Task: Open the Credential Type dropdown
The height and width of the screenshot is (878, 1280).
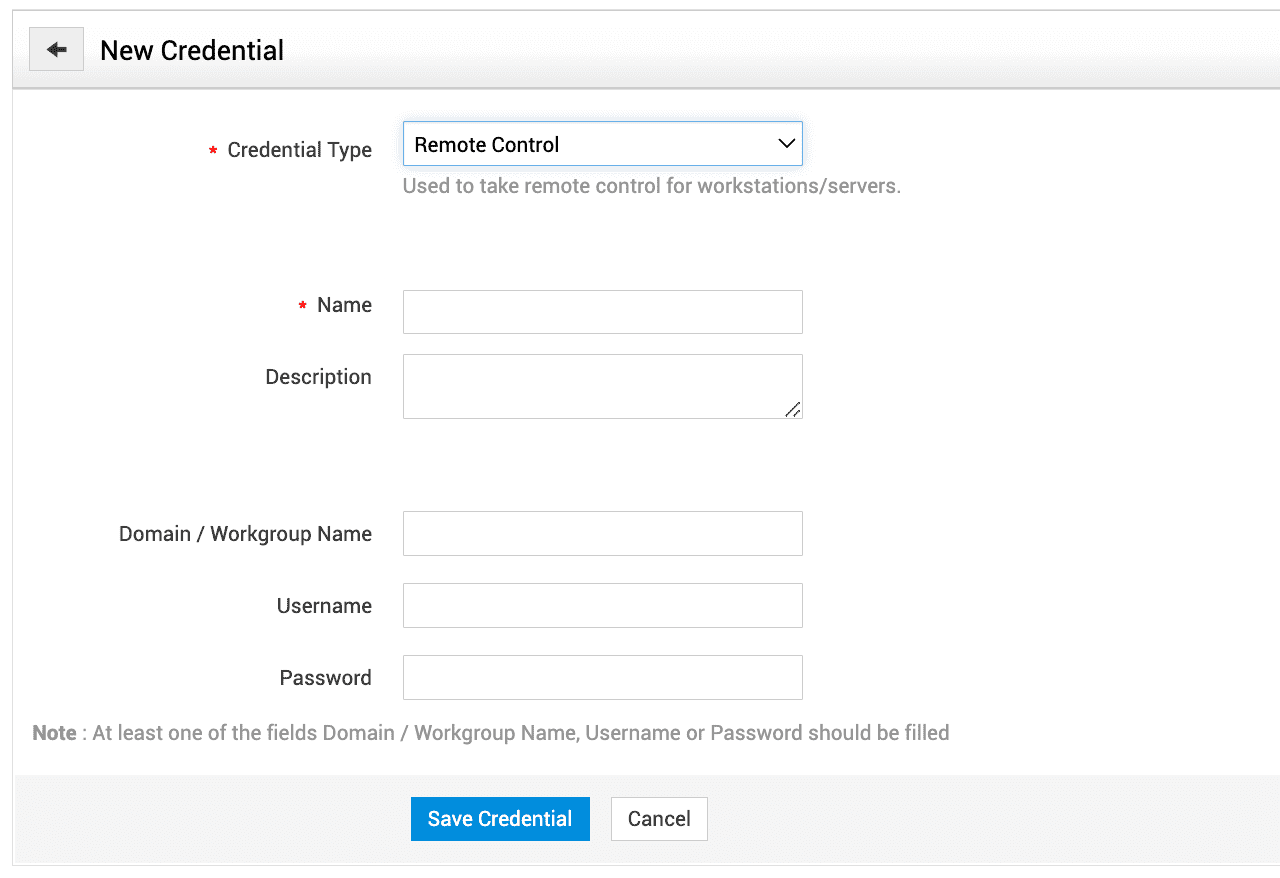Action: coord(601,144)
